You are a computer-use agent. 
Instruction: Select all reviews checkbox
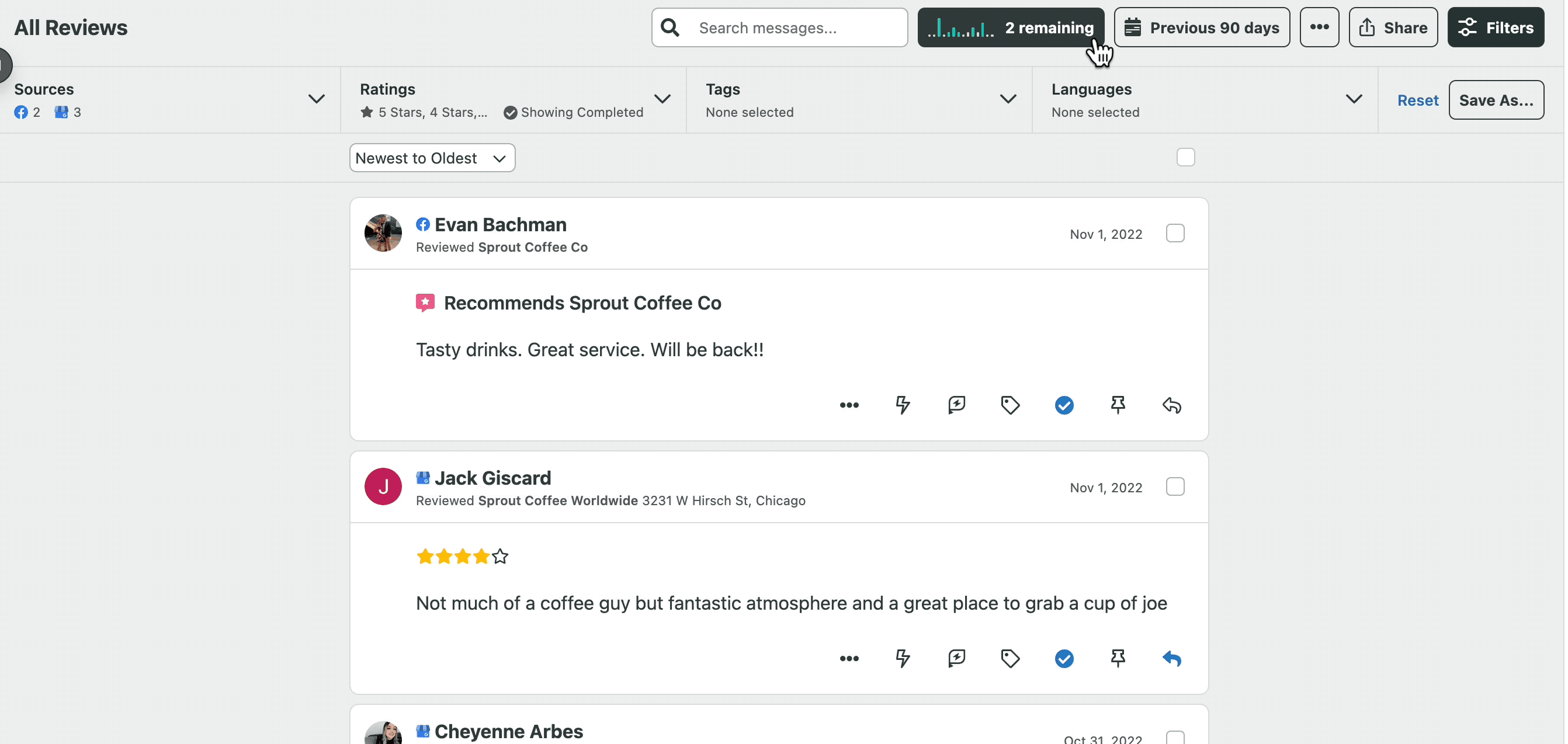pos(1185,157)
